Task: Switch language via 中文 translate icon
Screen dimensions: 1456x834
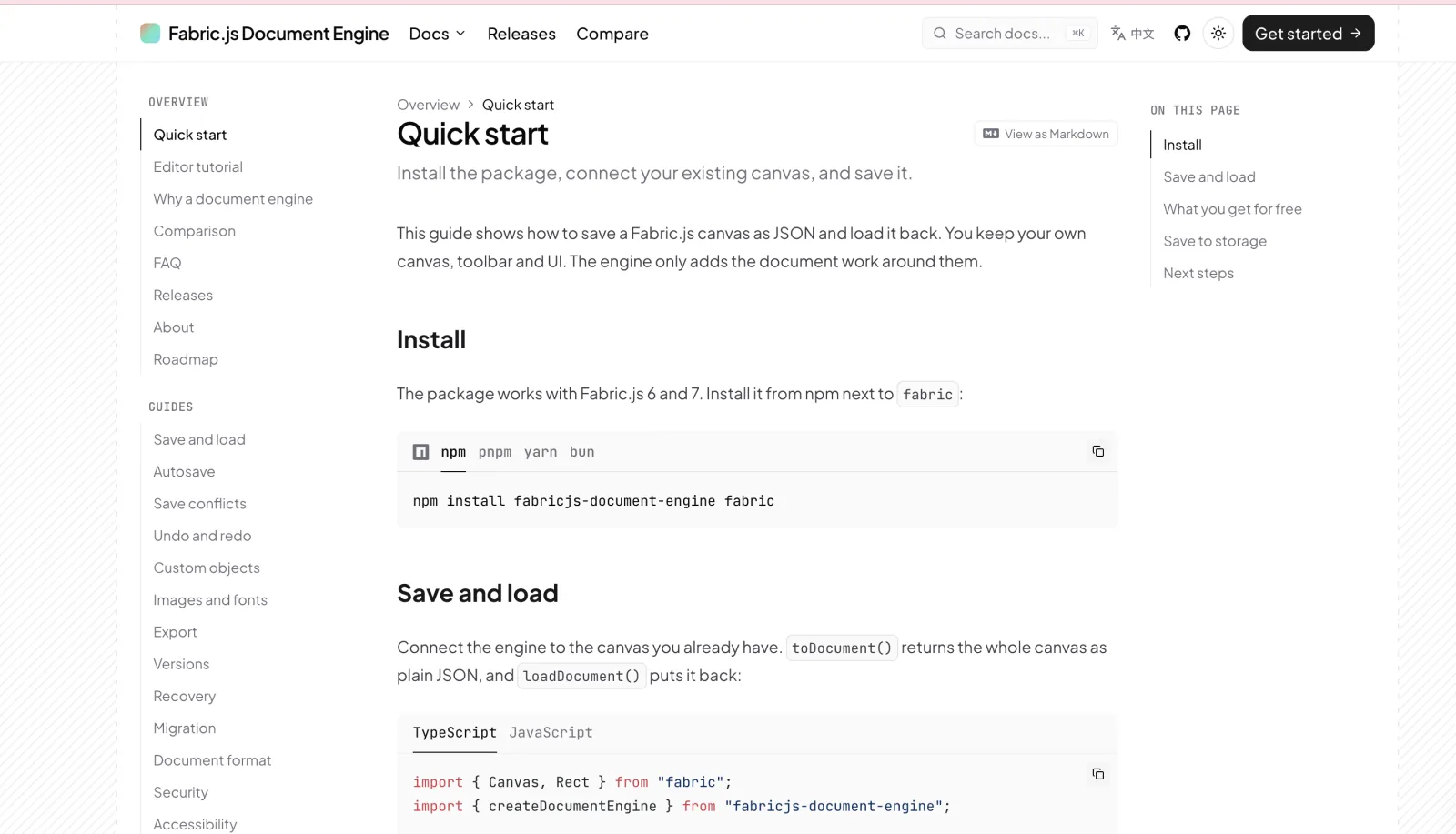Action: pyautogui.click(x=1132, y=34)
